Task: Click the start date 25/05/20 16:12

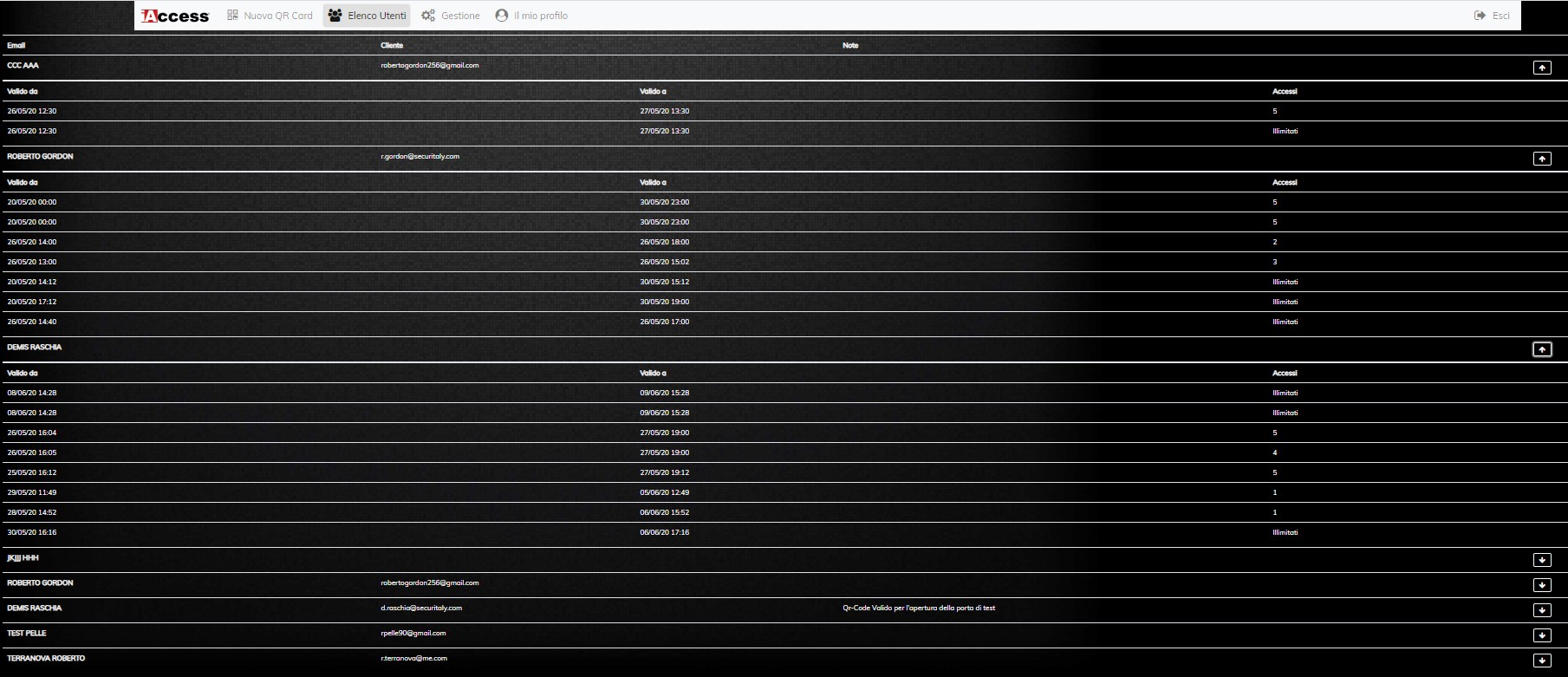Action: [32, 472]
